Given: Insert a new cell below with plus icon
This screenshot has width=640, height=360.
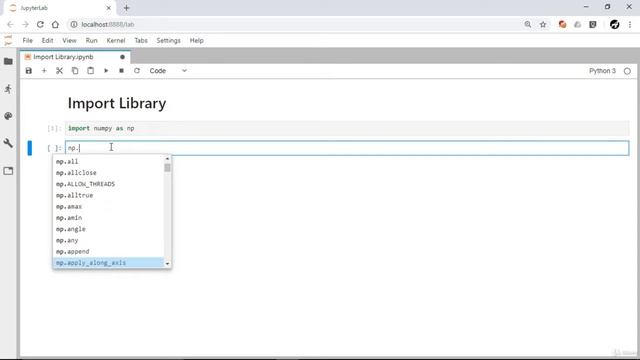Looking at the screenshot, I should click(44, 71).
